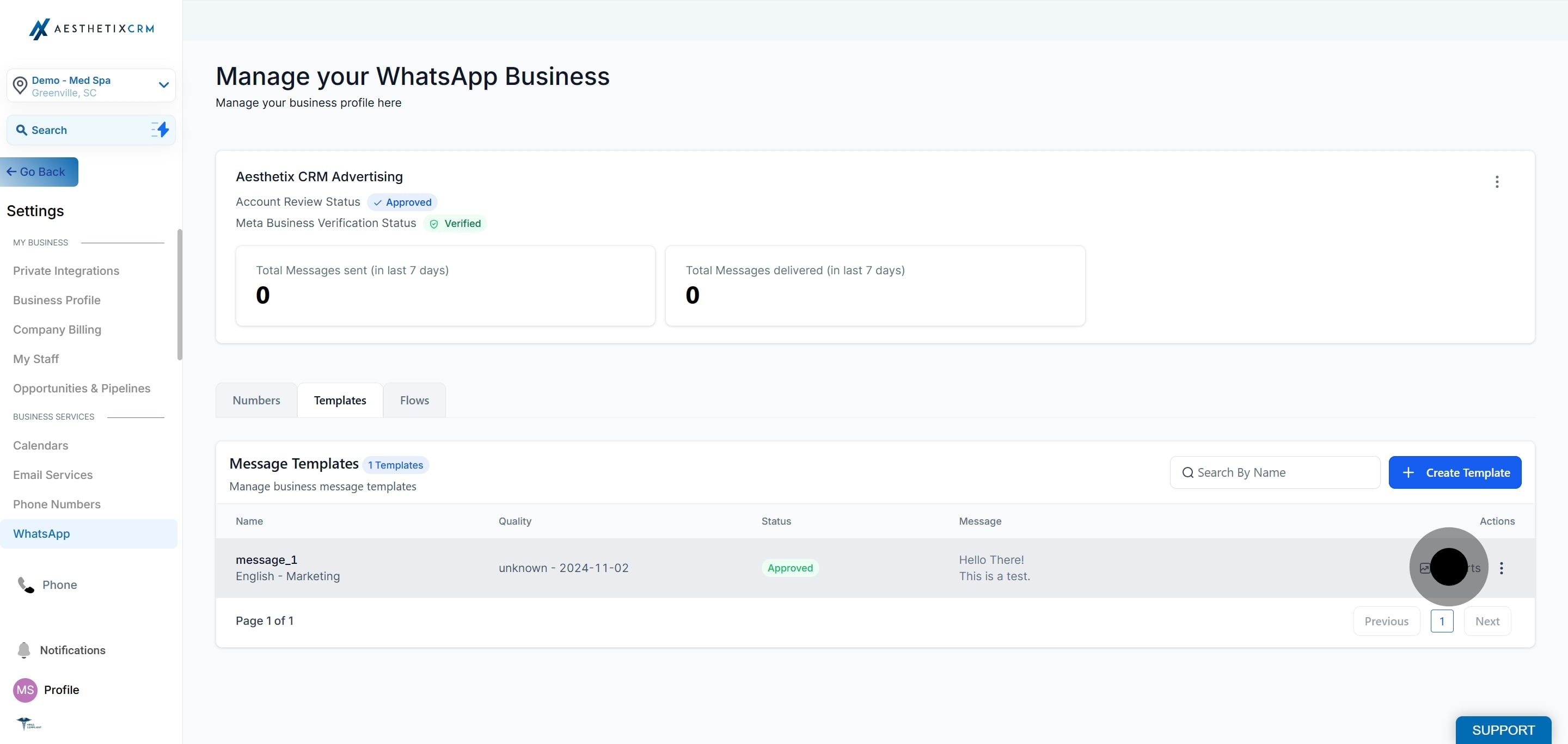Click the AesthetixCRM logo
Viewport: 1568px width, 744px height.
coord(91,29)
